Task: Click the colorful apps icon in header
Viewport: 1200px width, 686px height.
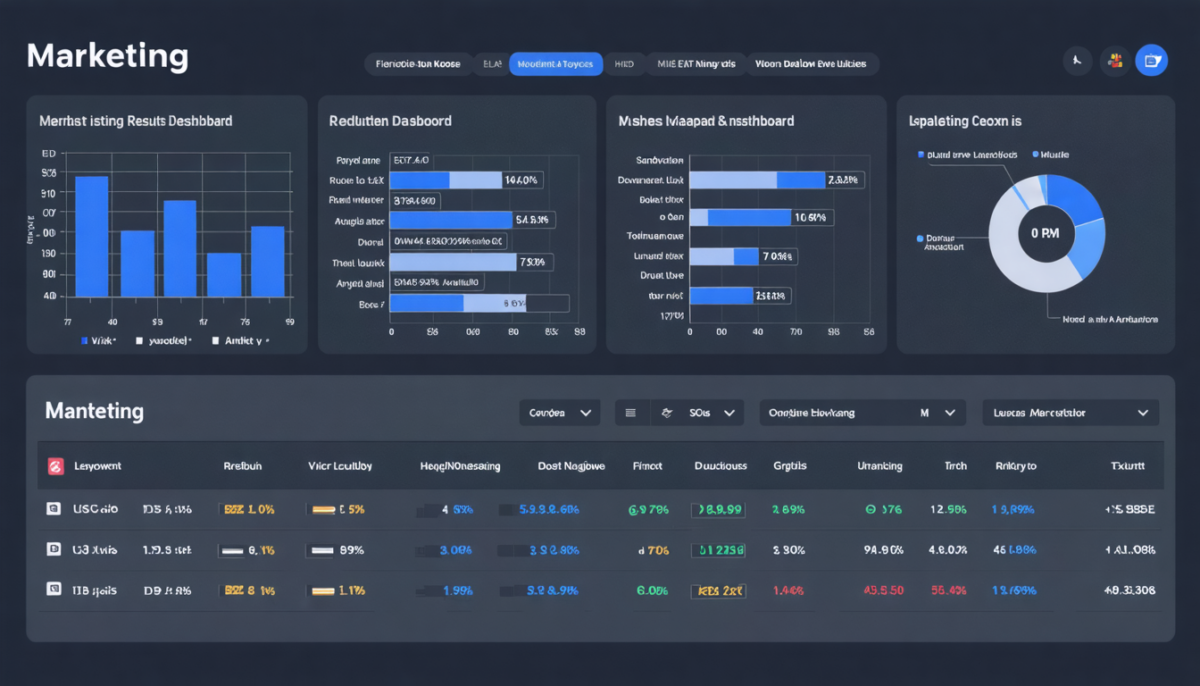Action: 1115,61
